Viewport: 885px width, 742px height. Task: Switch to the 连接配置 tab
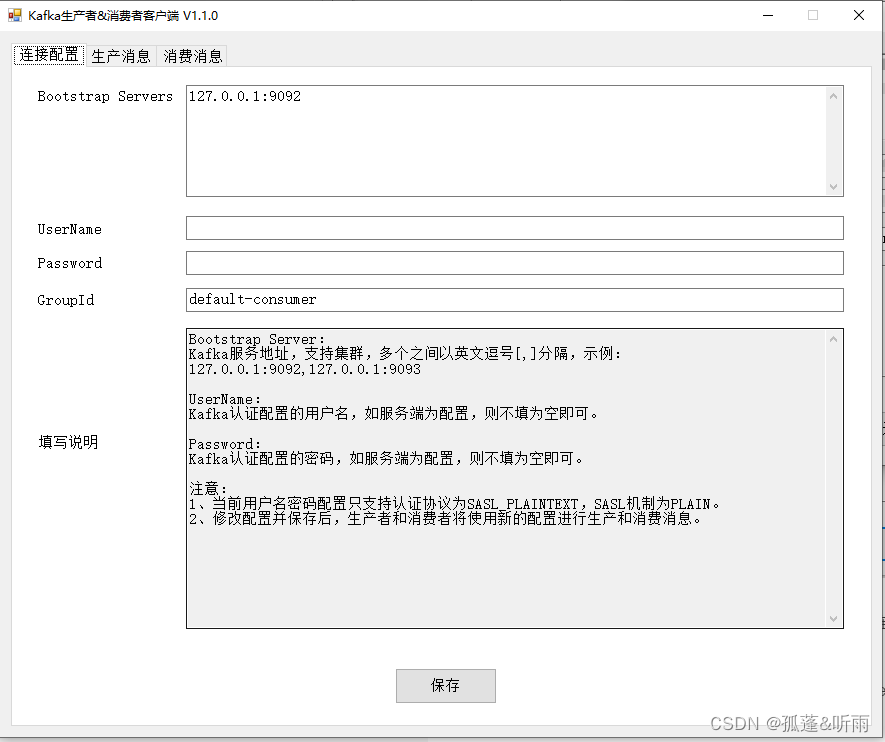coord(49,55)
